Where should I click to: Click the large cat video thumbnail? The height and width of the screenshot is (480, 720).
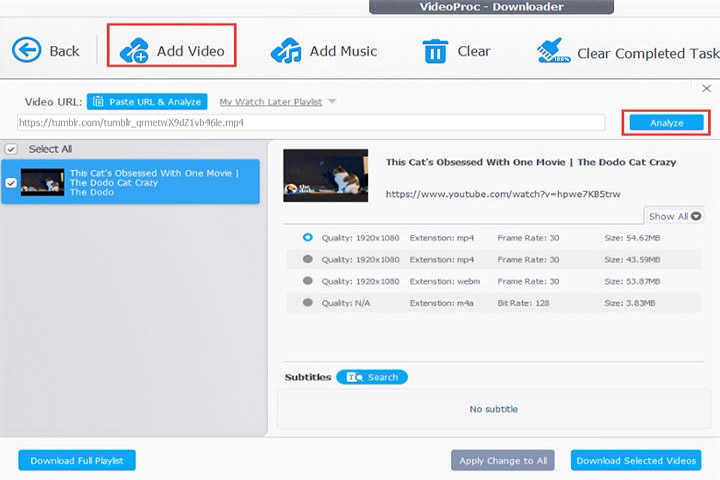point(326,175)
